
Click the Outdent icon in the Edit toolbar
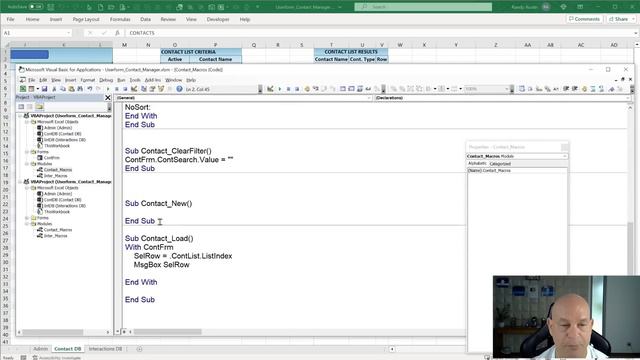pos(575,89)
